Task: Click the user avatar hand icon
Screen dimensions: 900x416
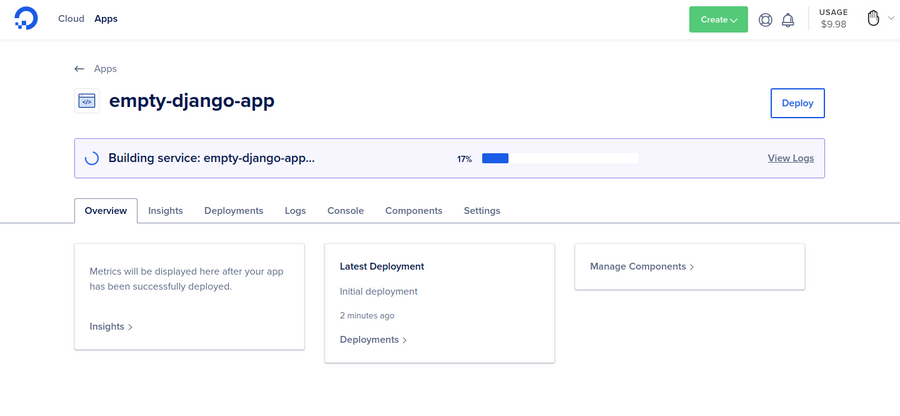Action: click(873, 19)
